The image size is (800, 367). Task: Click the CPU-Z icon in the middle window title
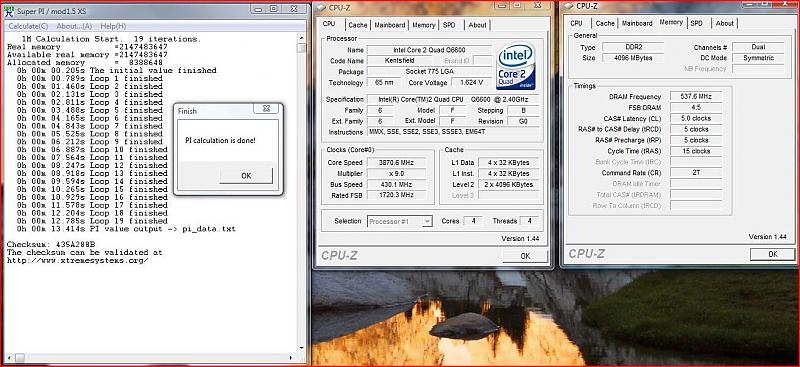[320, 7]
